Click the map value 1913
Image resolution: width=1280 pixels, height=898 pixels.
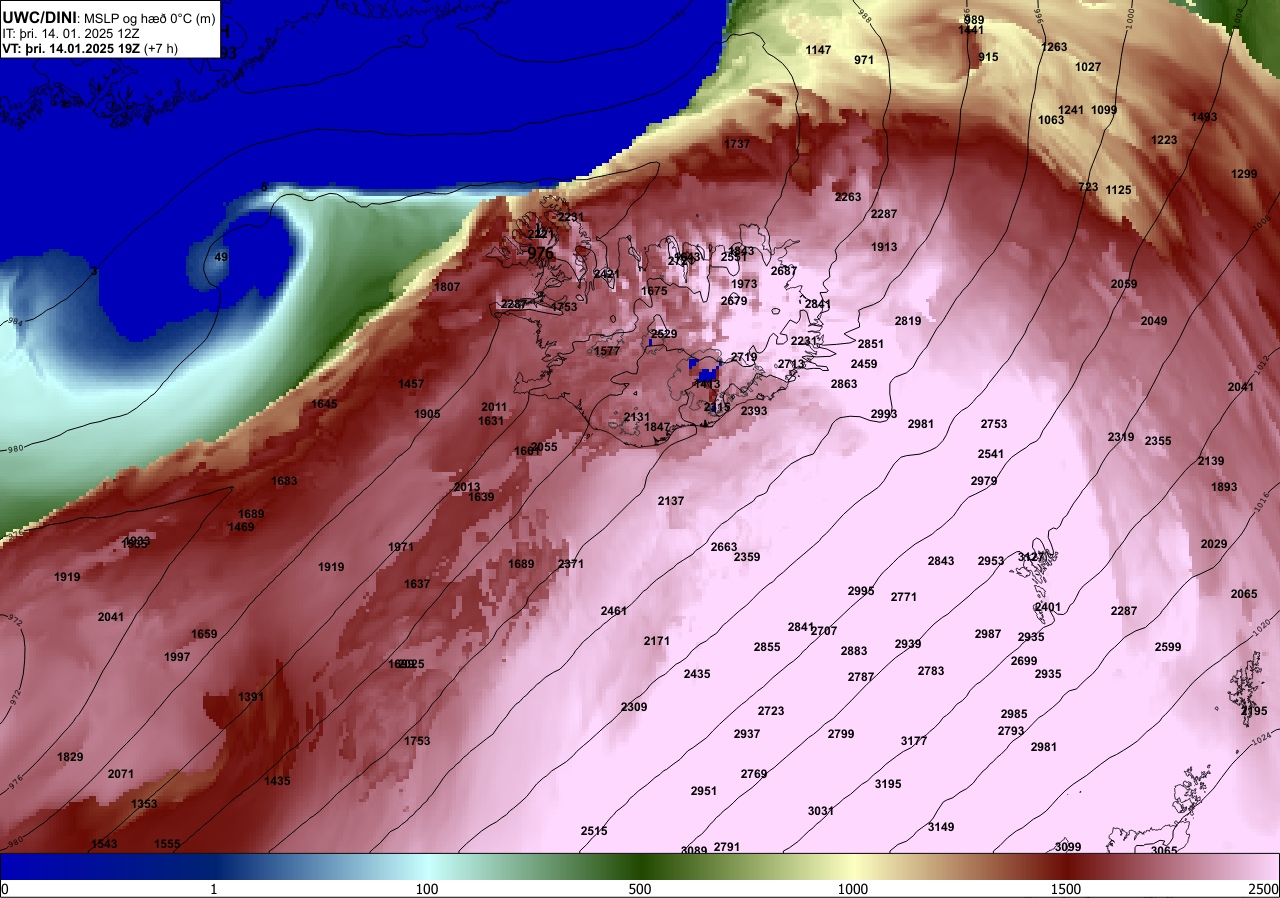coord(884,247)
